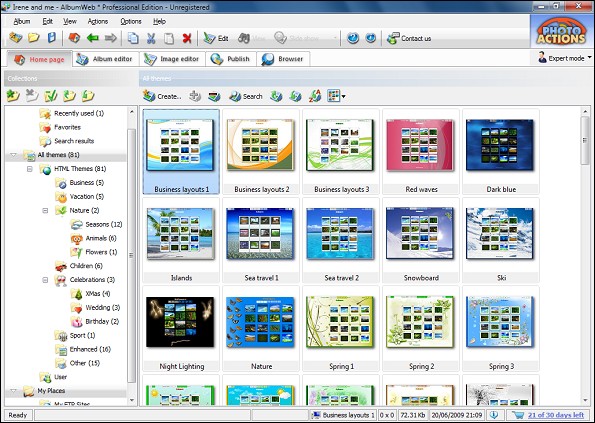The image size is (595, 423).
Task: Click the paste clipboard icon
Action: click(x=169, y=38)
